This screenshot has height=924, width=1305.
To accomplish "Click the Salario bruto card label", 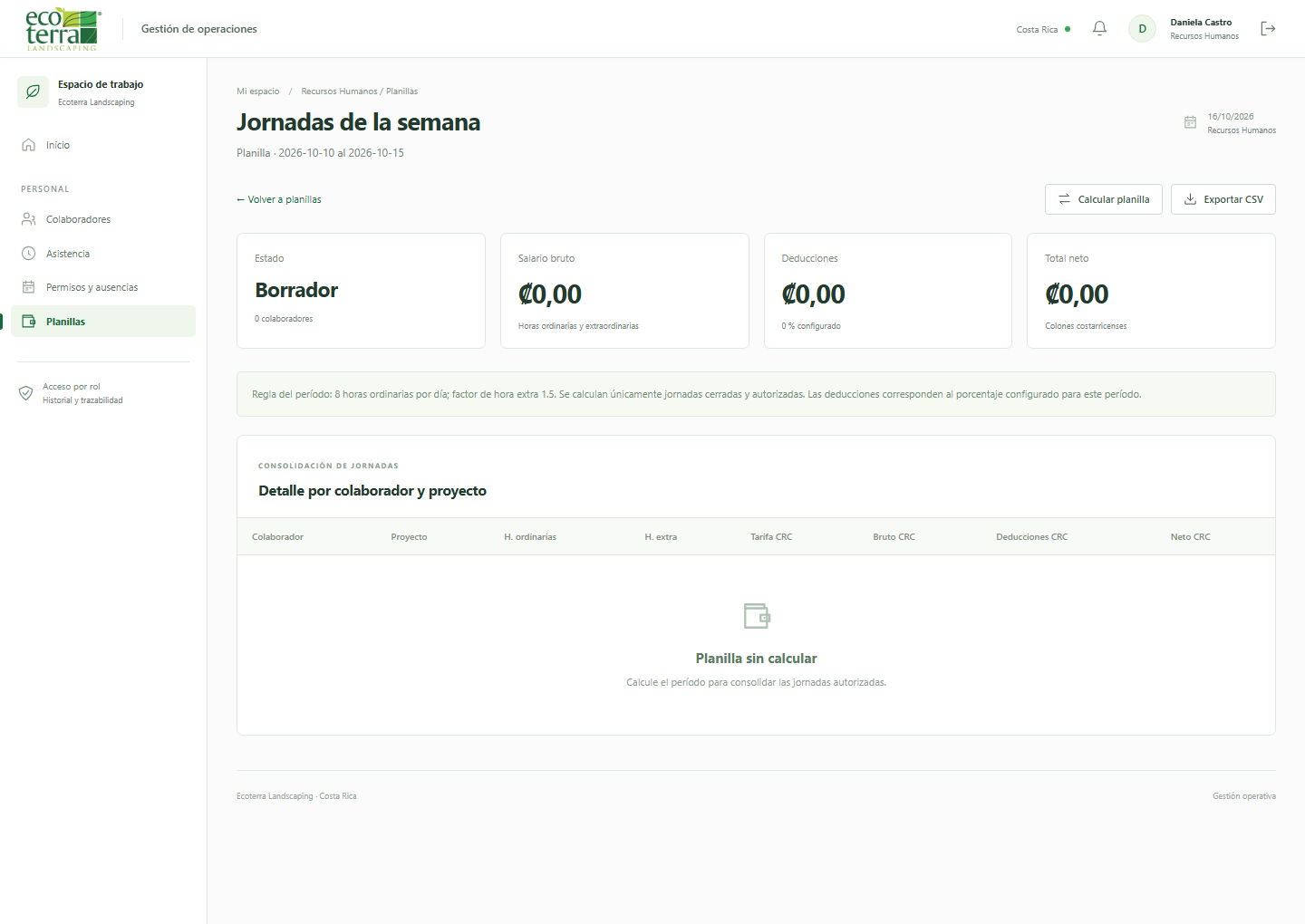I will point(546,258).
